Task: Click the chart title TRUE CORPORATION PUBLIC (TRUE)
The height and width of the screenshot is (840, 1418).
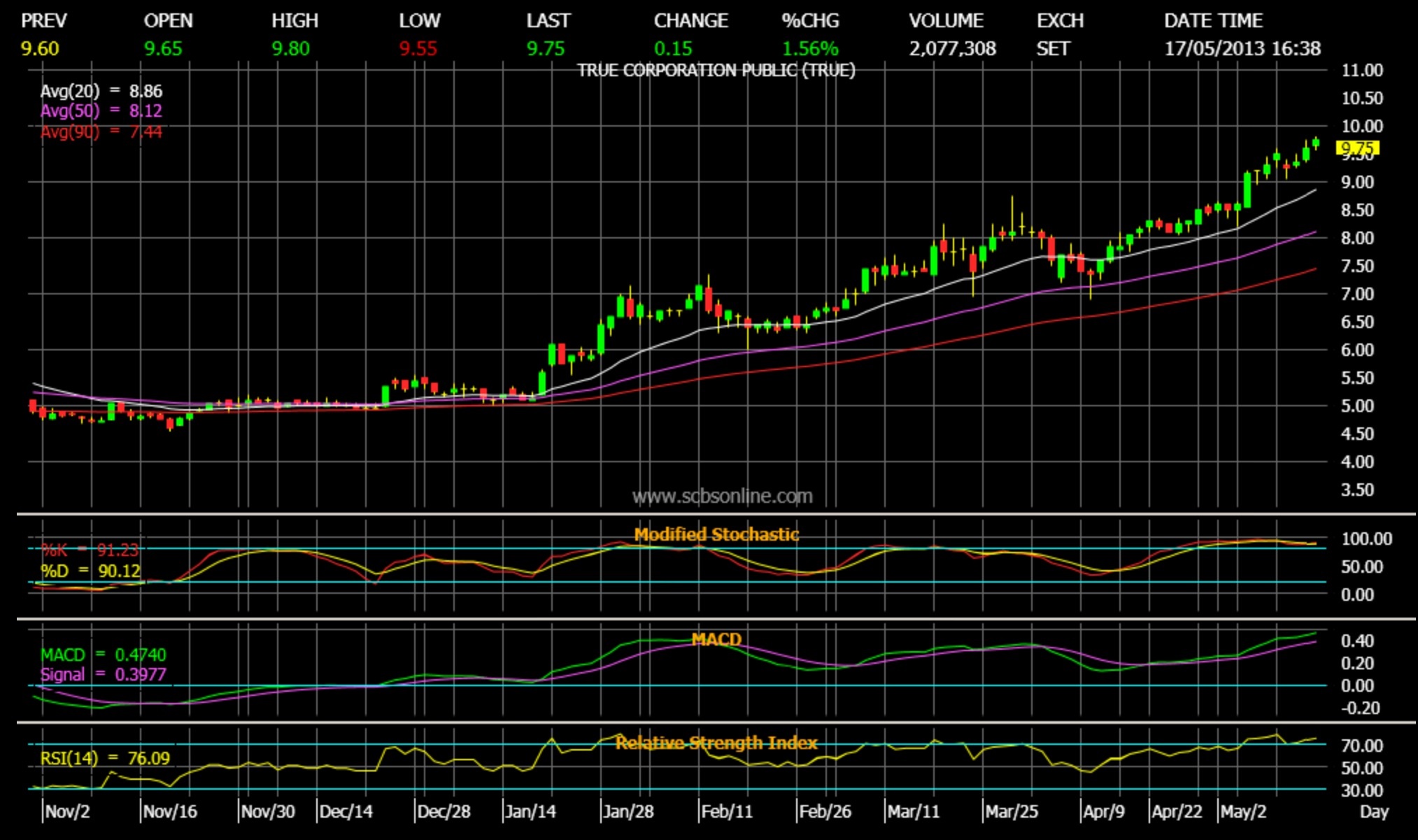Action: pyautogui.click(x=716, y=71)
